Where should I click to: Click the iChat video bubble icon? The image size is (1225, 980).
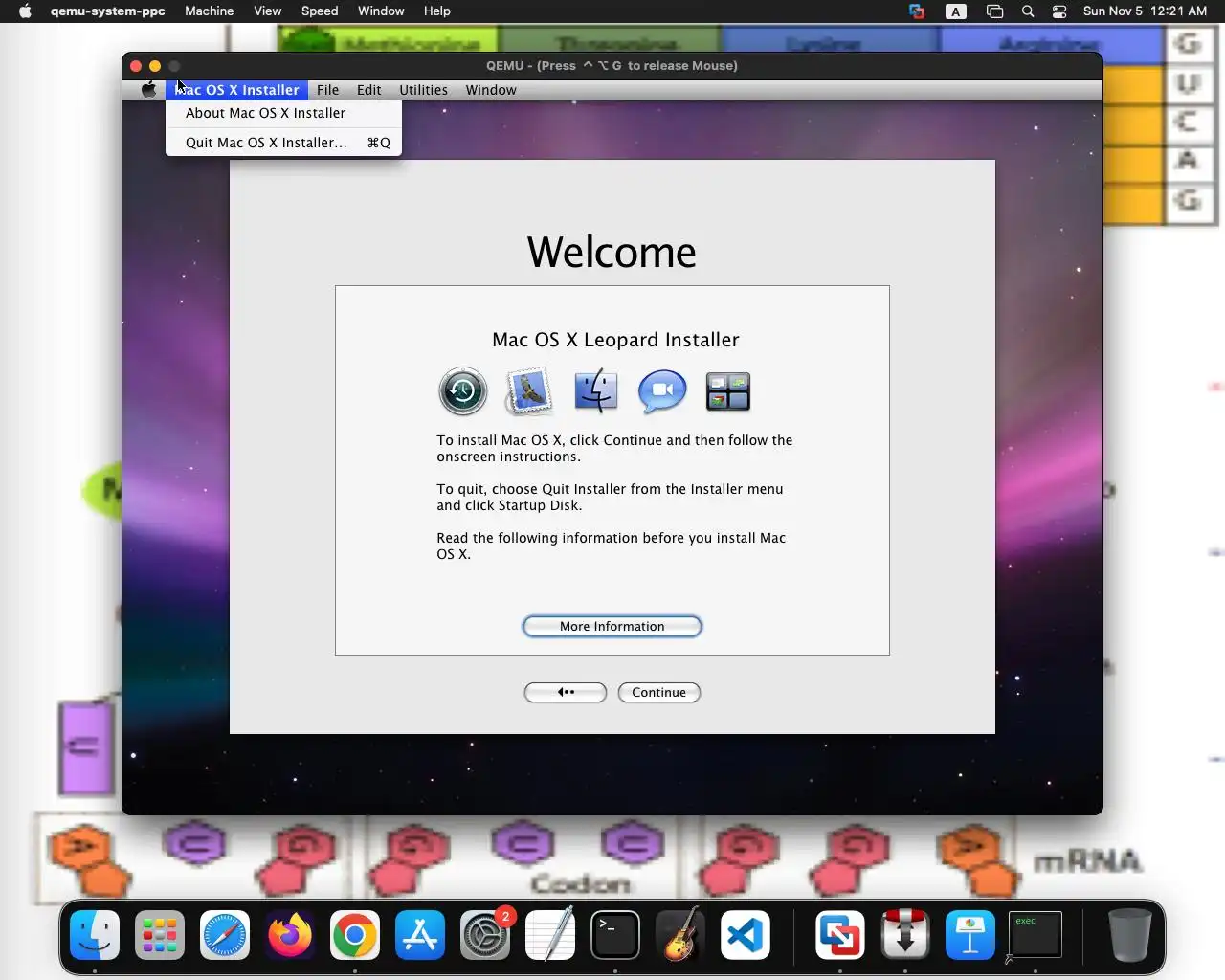click(662, 391)
